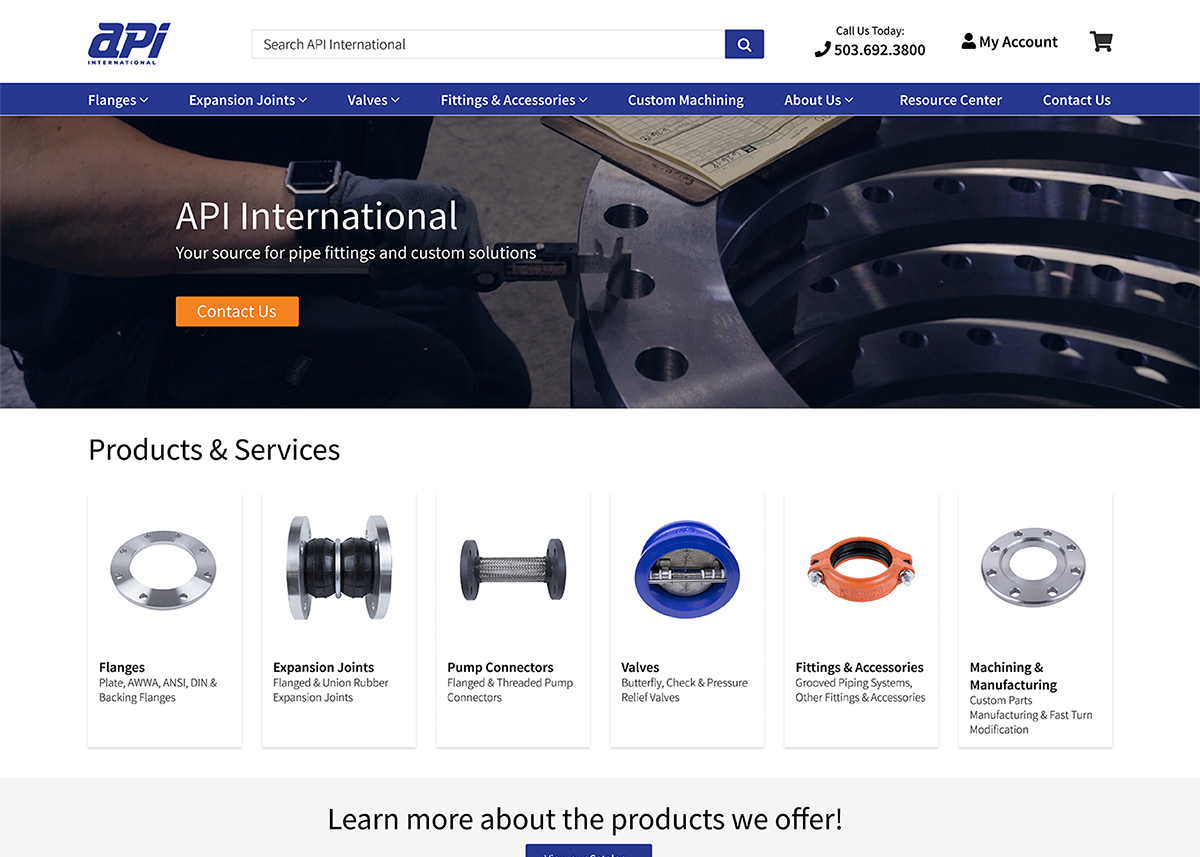Click the orange Contact Us button
The width and height of the screenshot is (1200, 857).
[237, 311]
